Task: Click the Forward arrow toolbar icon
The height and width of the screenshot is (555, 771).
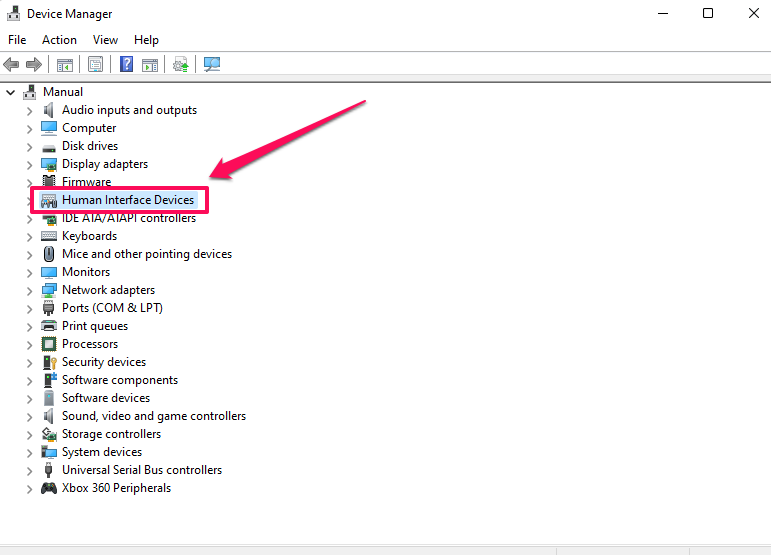Action: 33,64
